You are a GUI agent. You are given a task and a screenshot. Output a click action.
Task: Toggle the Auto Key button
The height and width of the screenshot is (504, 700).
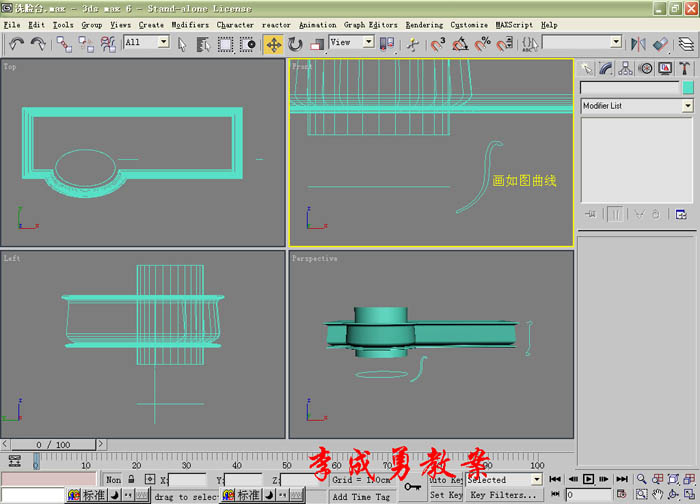tap(446, 480)
